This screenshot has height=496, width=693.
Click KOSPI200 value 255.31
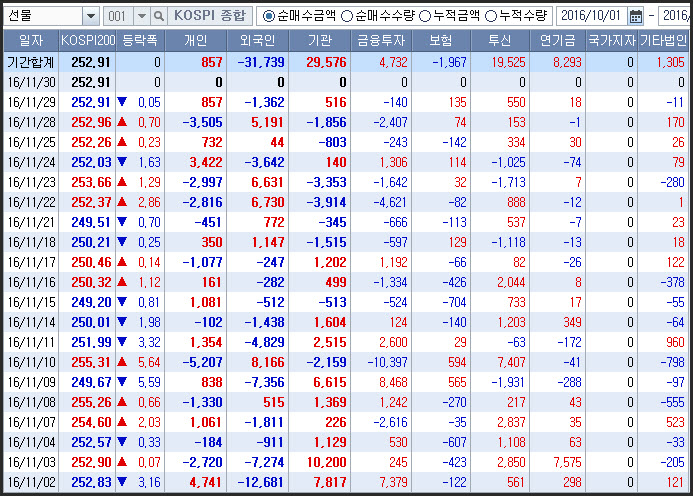(x=91, y=362)
